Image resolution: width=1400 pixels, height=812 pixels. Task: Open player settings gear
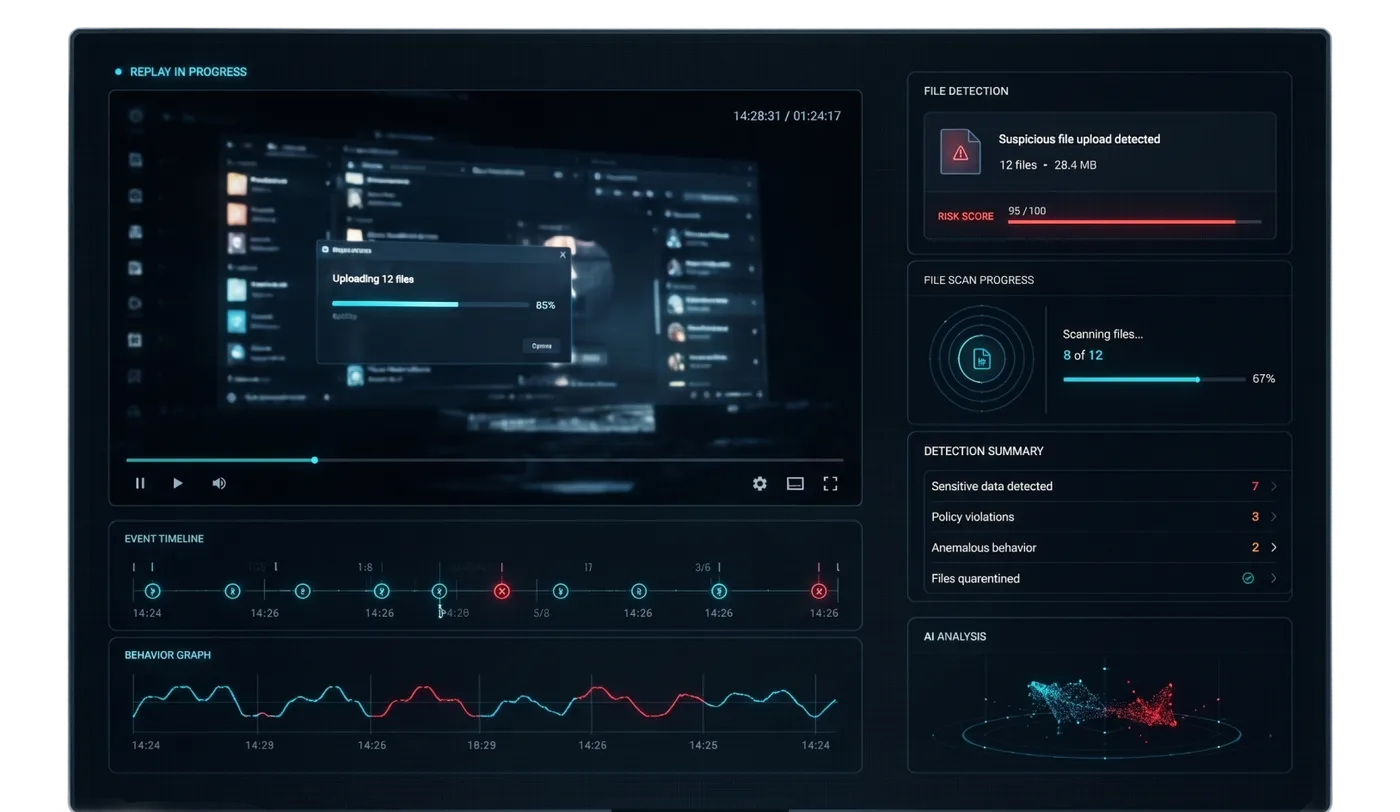(x=760, y=484)
